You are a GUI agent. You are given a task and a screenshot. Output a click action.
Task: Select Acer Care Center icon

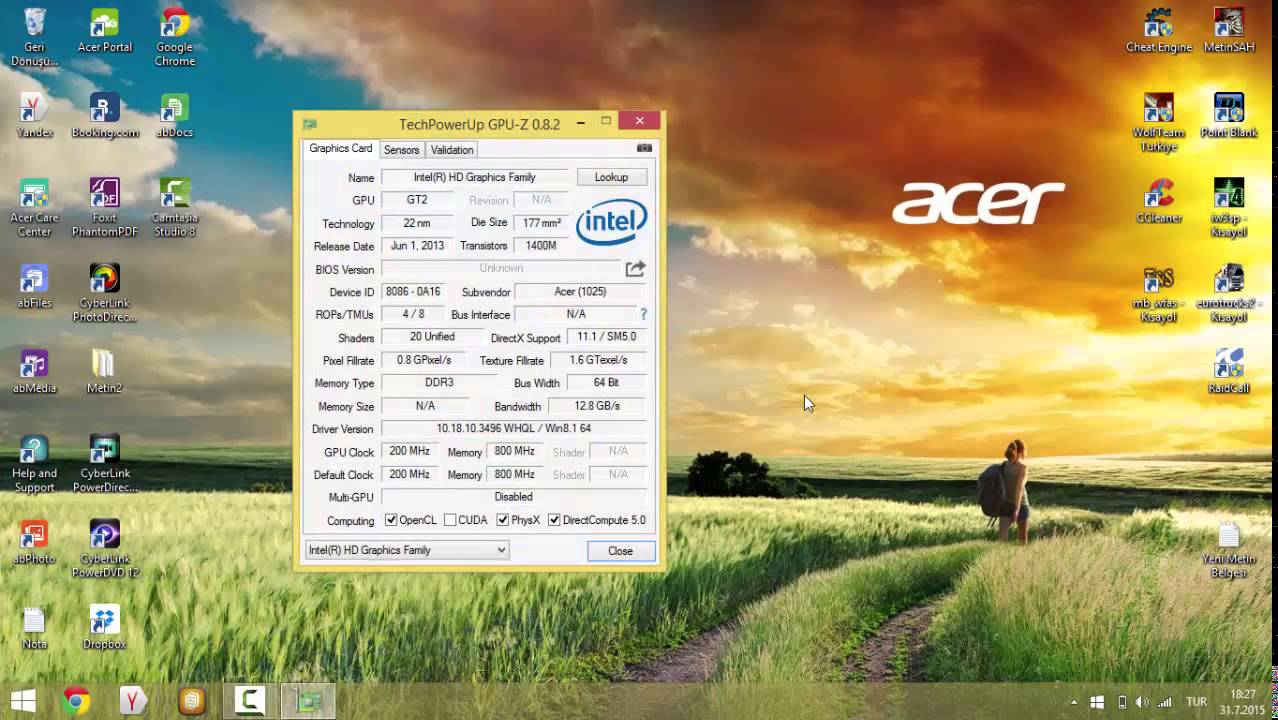(x=35, y=208)
